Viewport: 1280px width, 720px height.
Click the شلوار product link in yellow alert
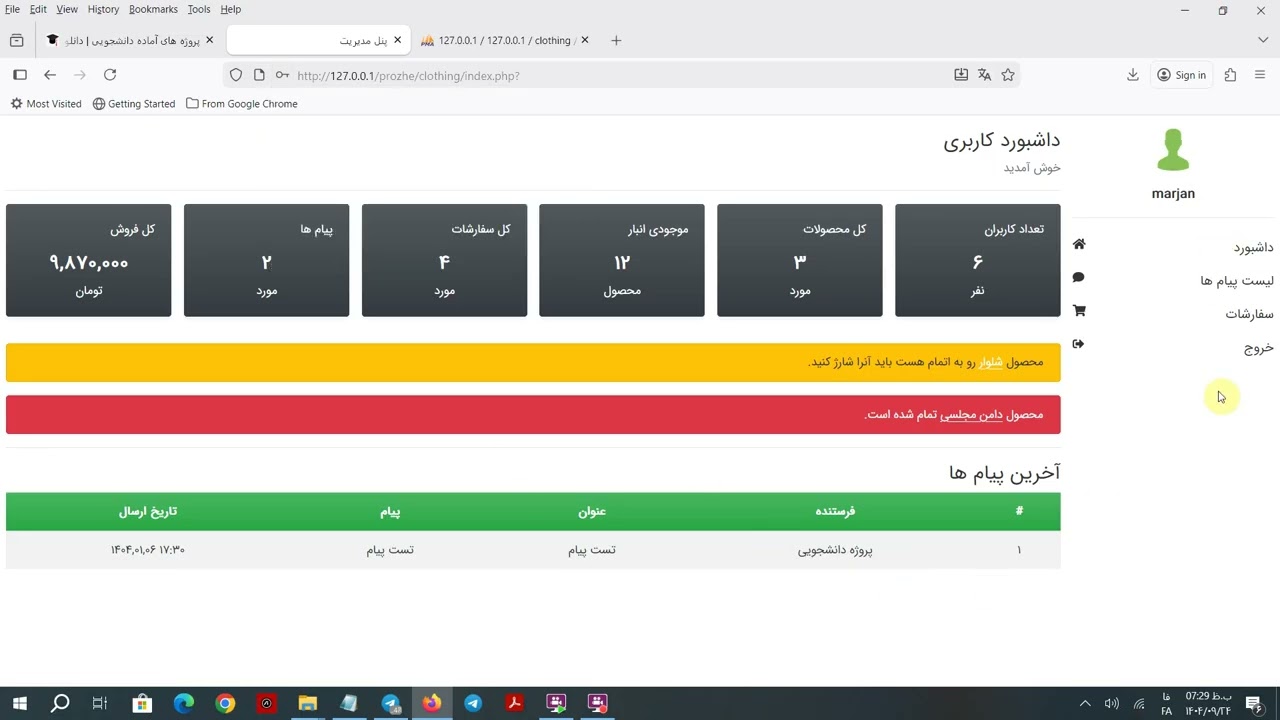coord(990,362)
